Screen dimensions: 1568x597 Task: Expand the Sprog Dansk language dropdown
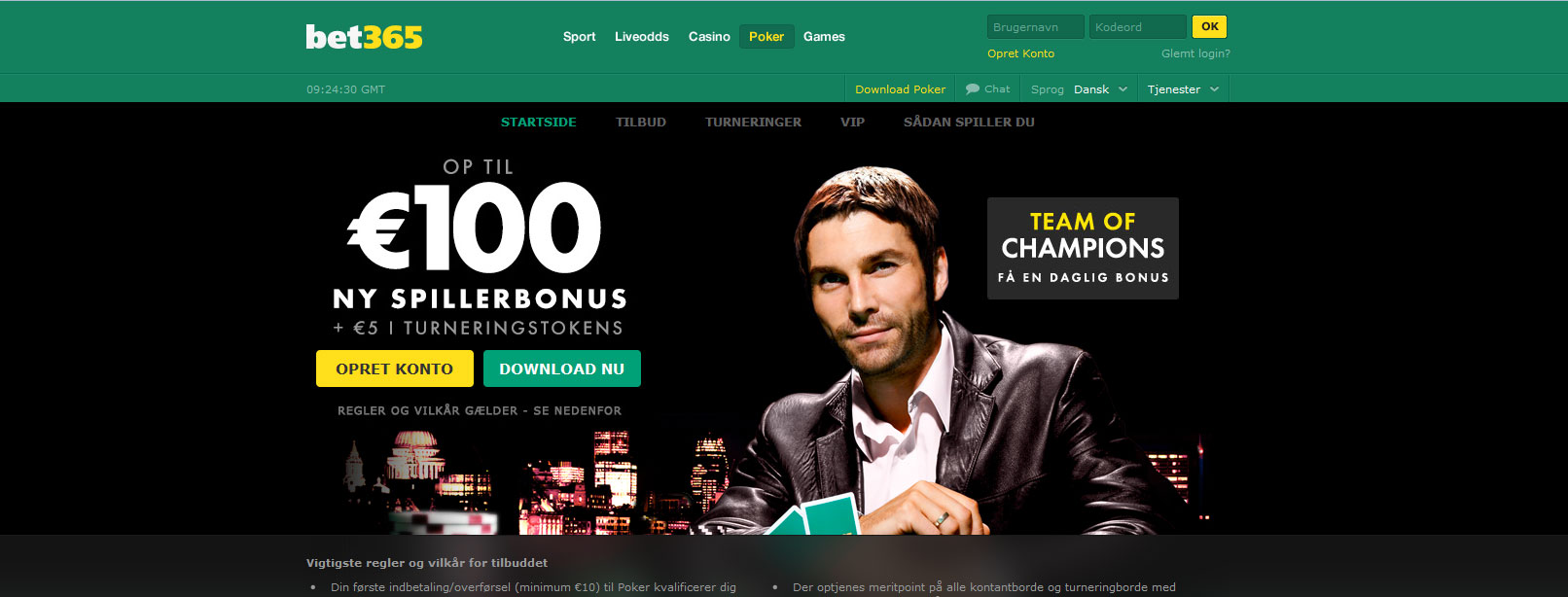coord(1080,88)
